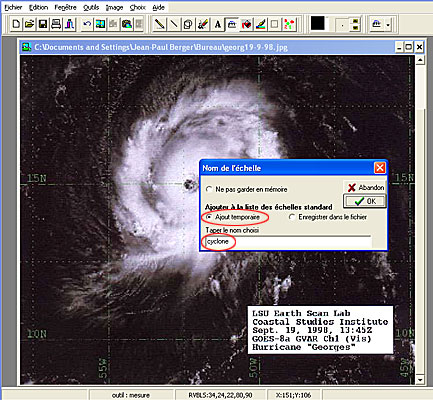Click the image window's scrollbar up arrow
Viewport: 433px width, 400px height.
coord(420,60)
